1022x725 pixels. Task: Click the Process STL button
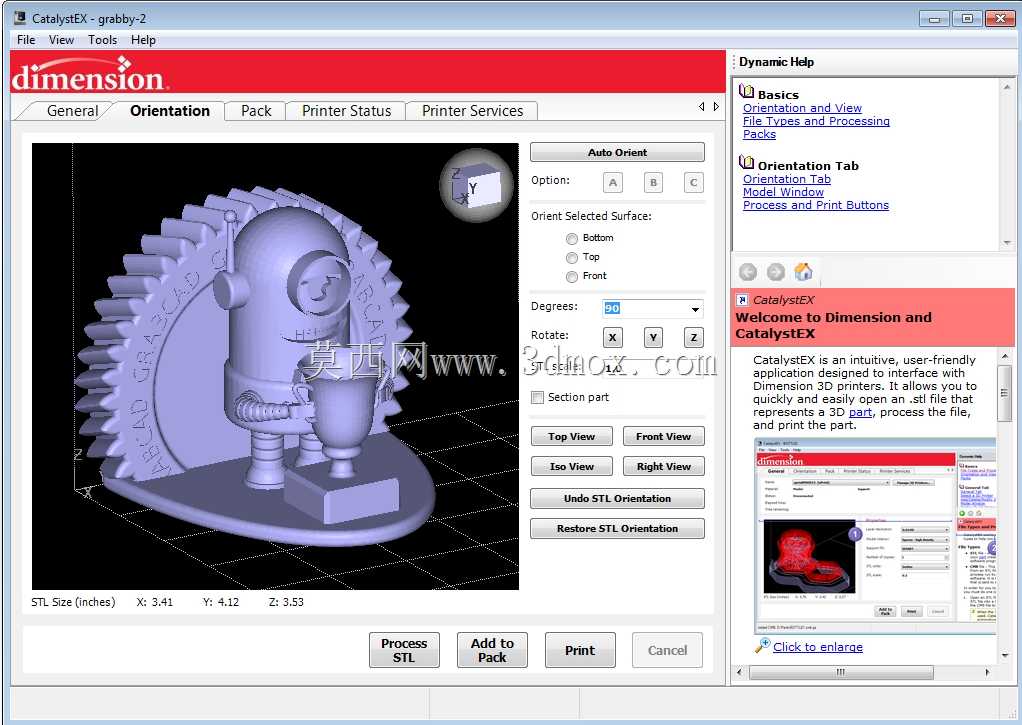click(x=404, y=650)
